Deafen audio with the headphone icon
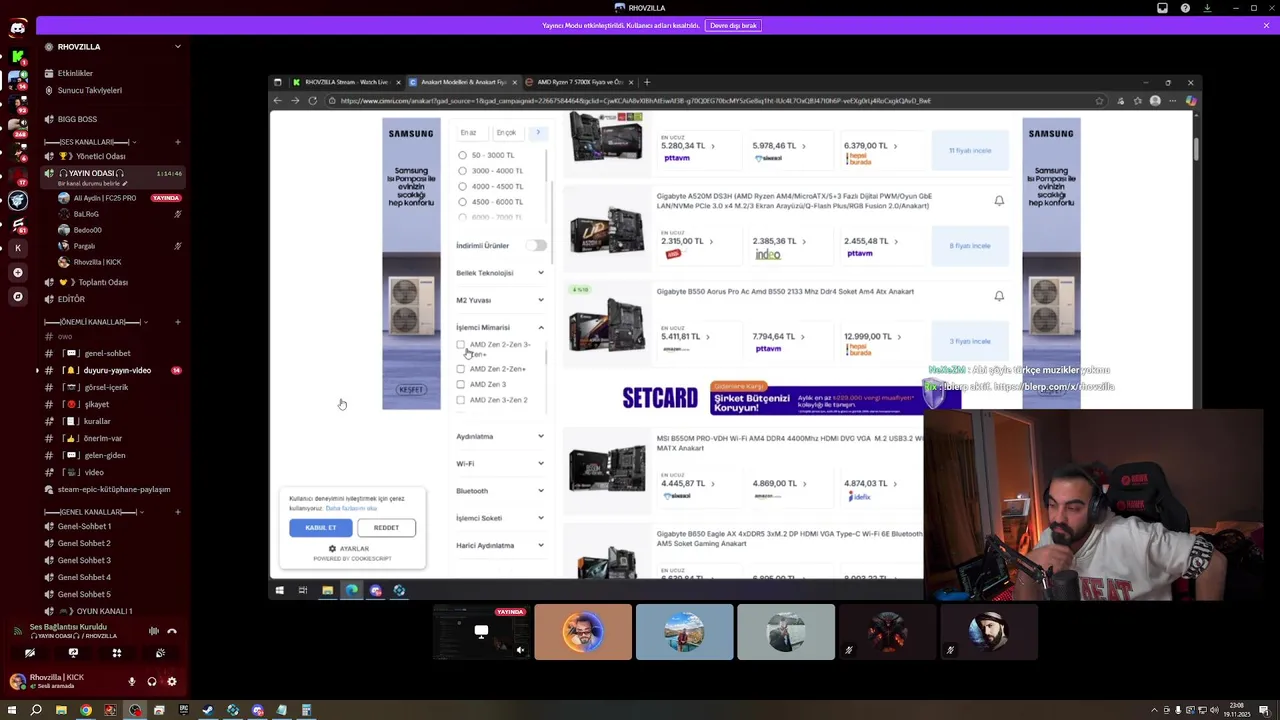 (x=151, y=682)
